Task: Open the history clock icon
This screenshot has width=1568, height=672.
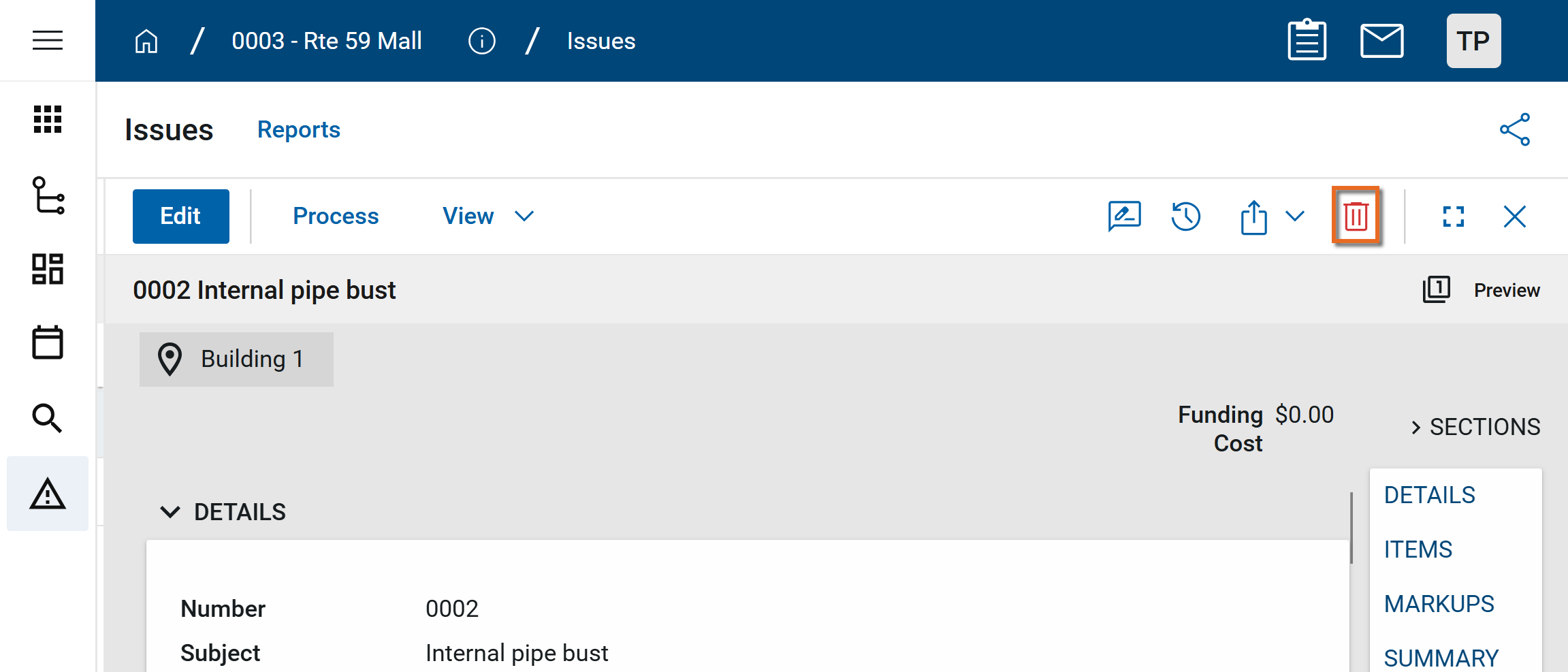Action: coord(1185,217)
